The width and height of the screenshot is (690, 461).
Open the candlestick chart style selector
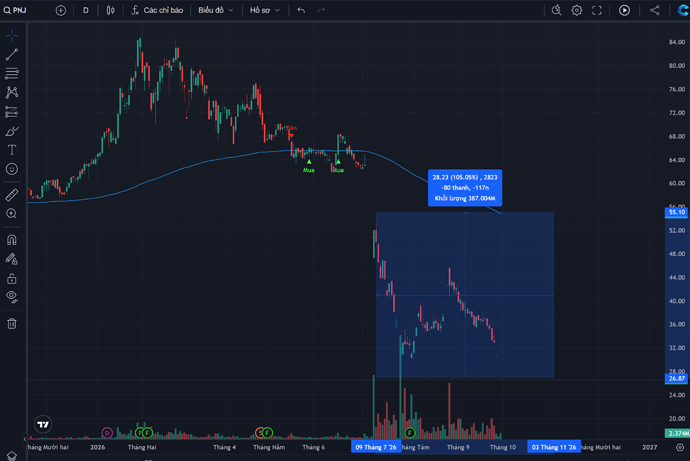[x=110, y=10]
